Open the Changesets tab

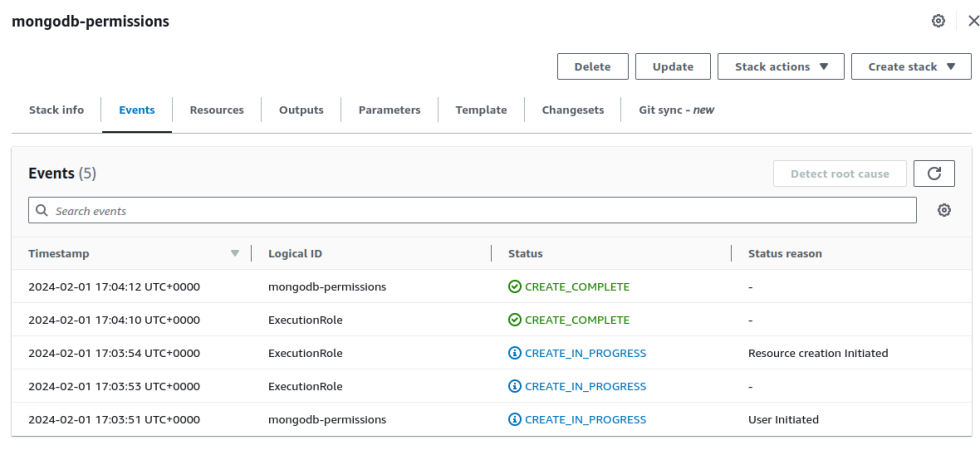[573, 110]
